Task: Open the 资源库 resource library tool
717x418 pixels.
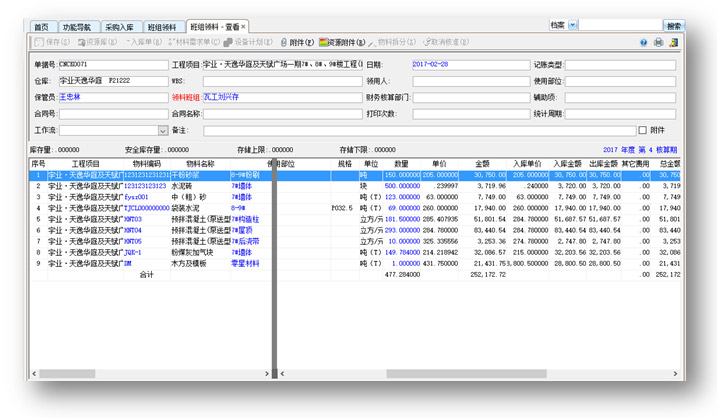Action: pos(96,42)
